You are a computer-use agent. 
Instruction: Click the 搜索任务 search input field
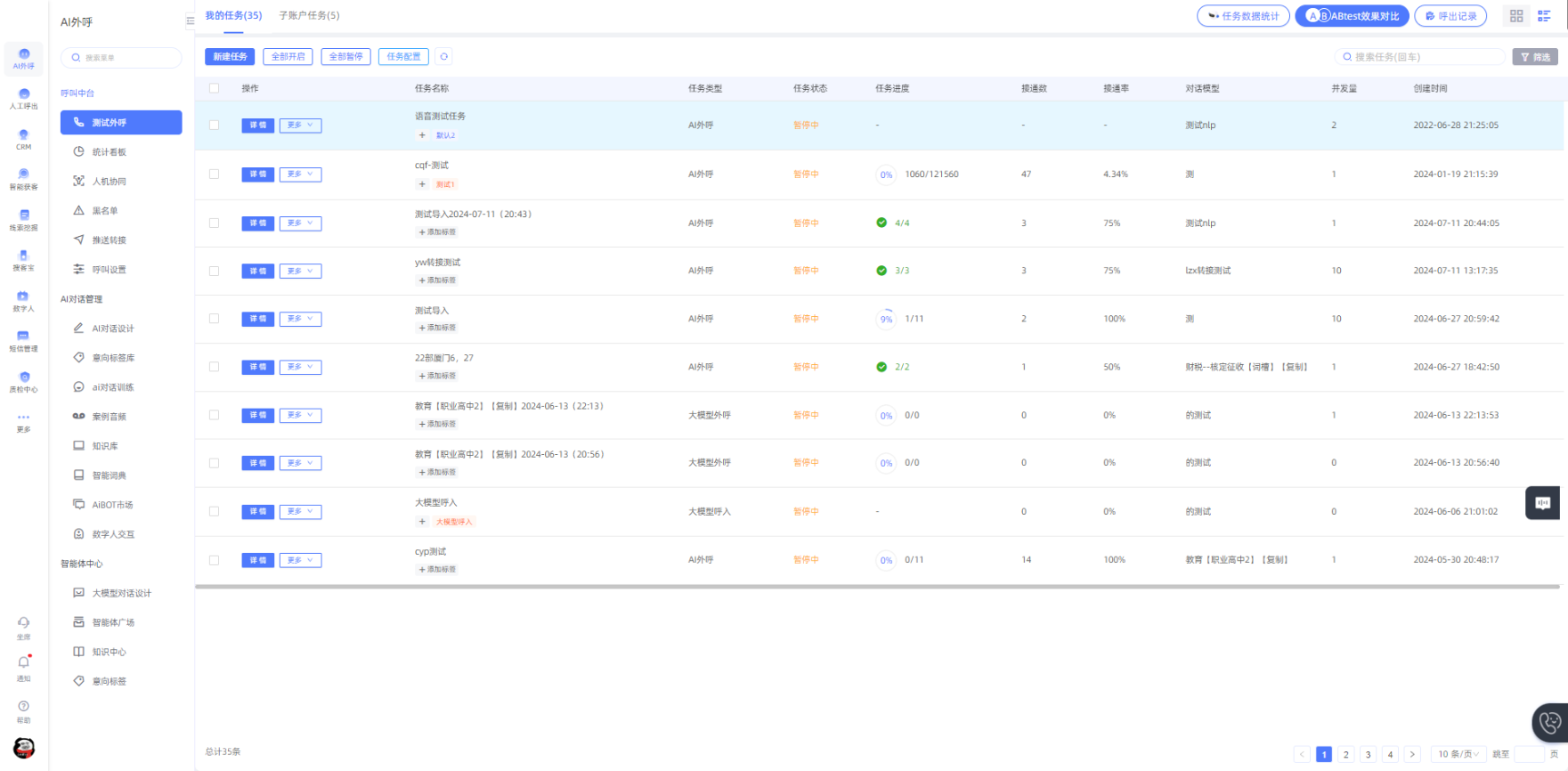tap(1425, 57)
